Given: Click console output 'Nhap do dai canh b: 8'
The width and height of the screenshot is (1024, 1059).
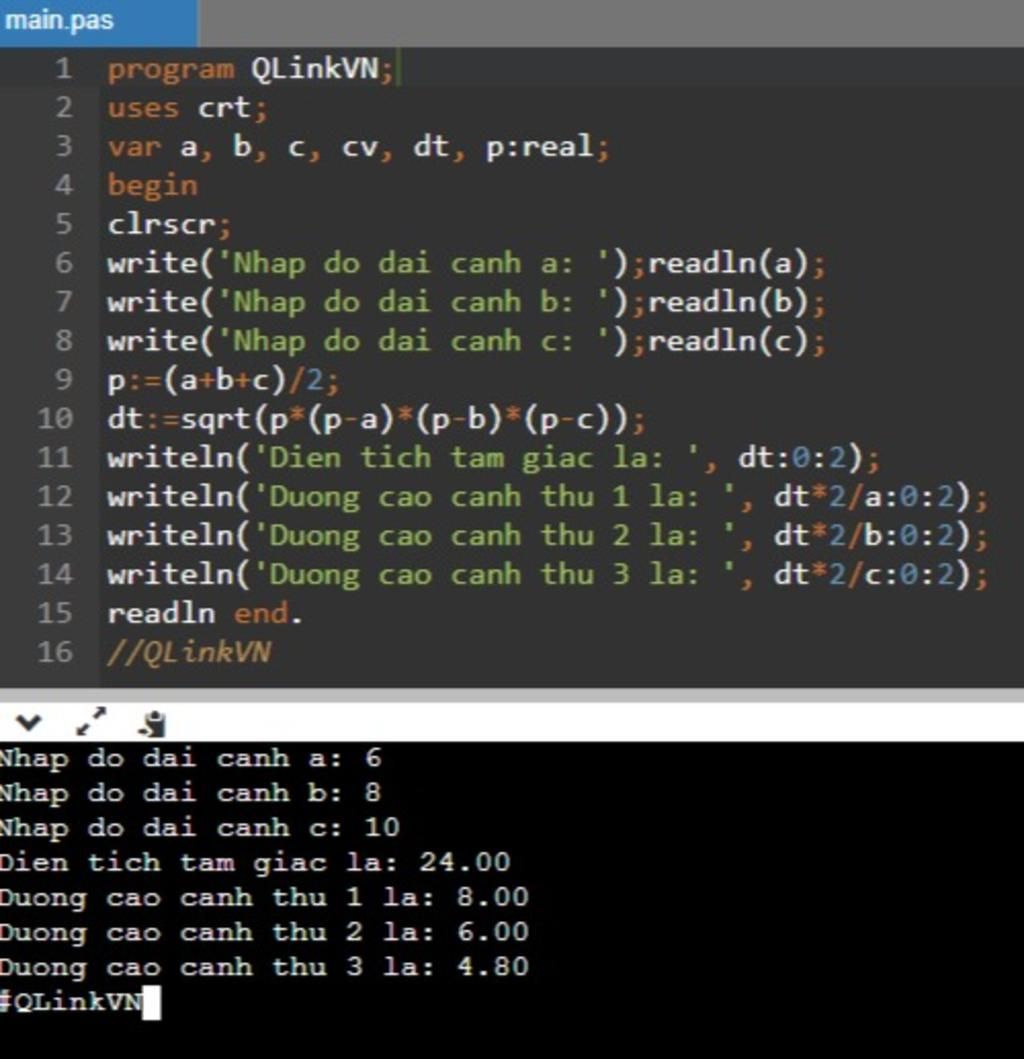Looking at the screenshot, I should click(x=191, y=794).
